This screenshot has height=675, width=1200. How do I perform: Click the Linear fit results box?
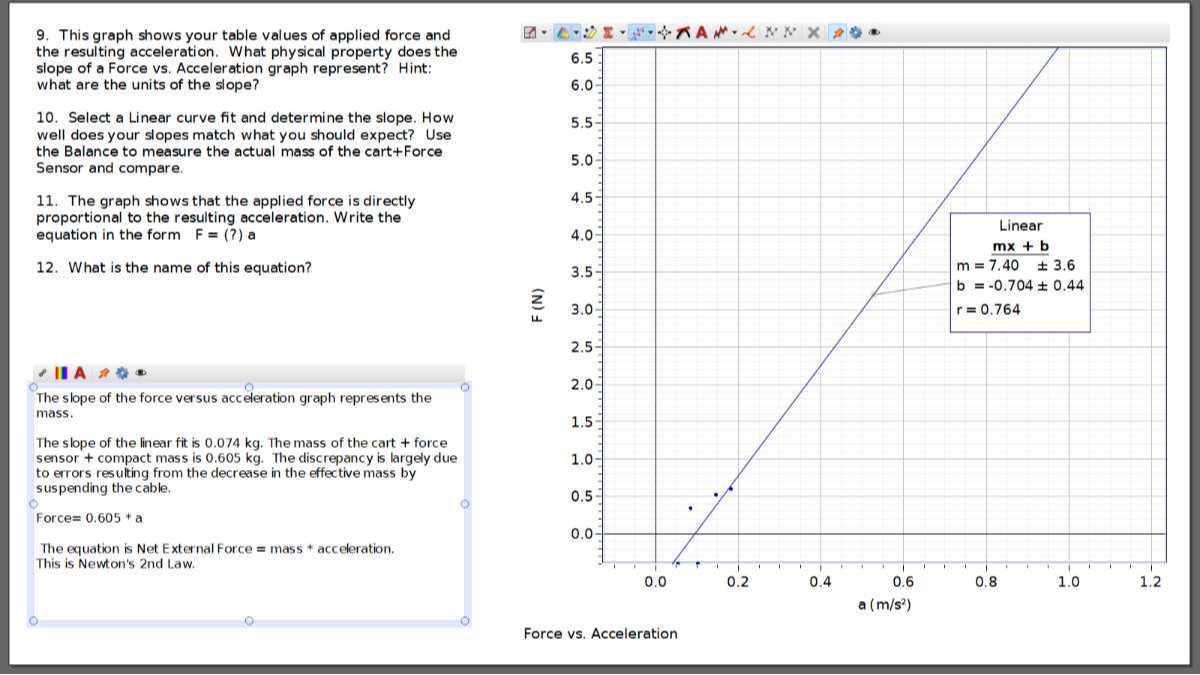pyautogui.click(x=1018, y=270)
